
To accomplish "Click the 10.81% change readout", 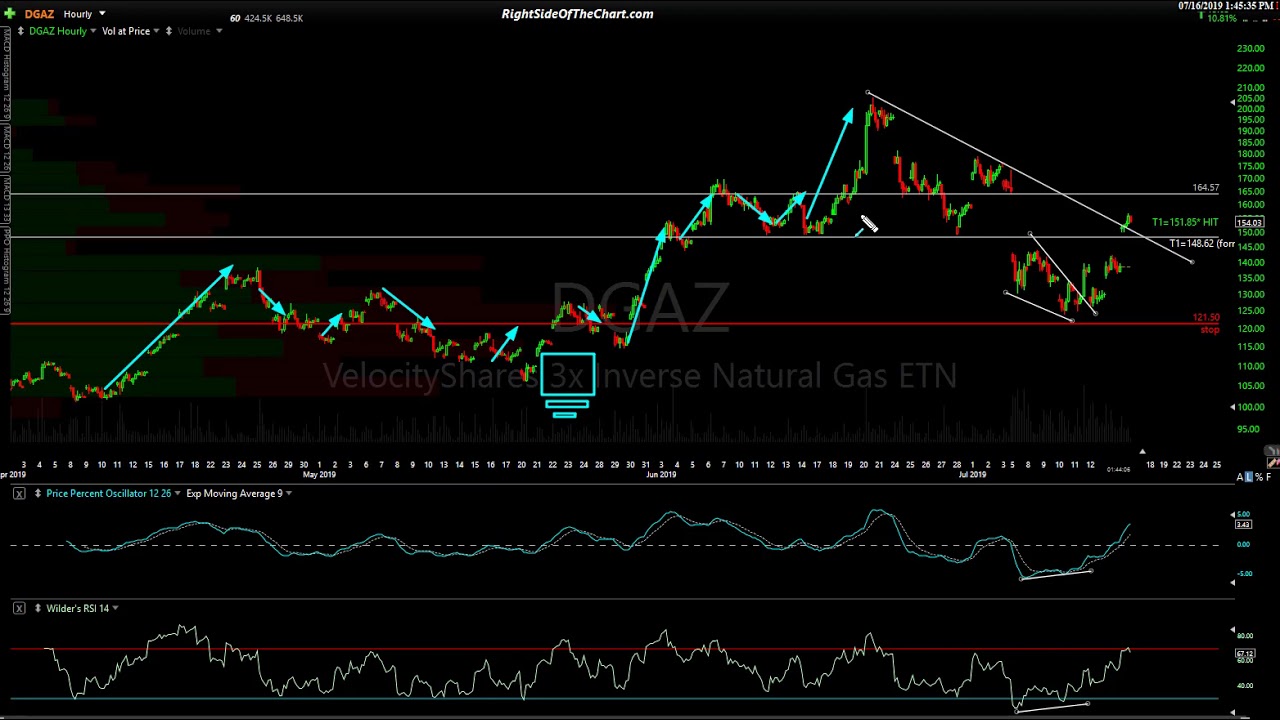I will point(1224,18).
